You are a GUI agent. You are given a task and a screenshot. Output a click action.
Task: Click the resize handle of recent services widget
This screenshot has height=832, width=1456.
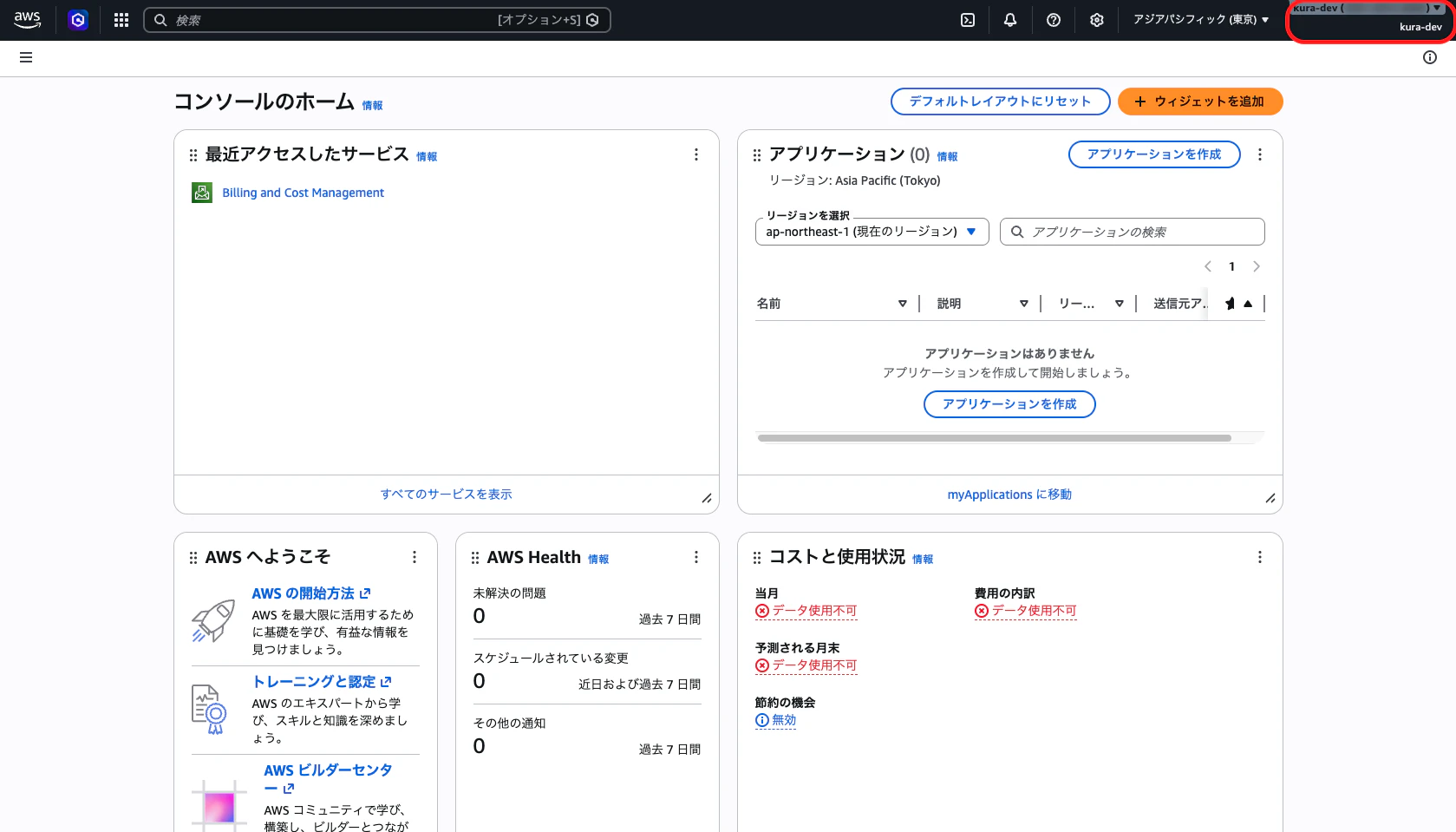coord(707,498)
